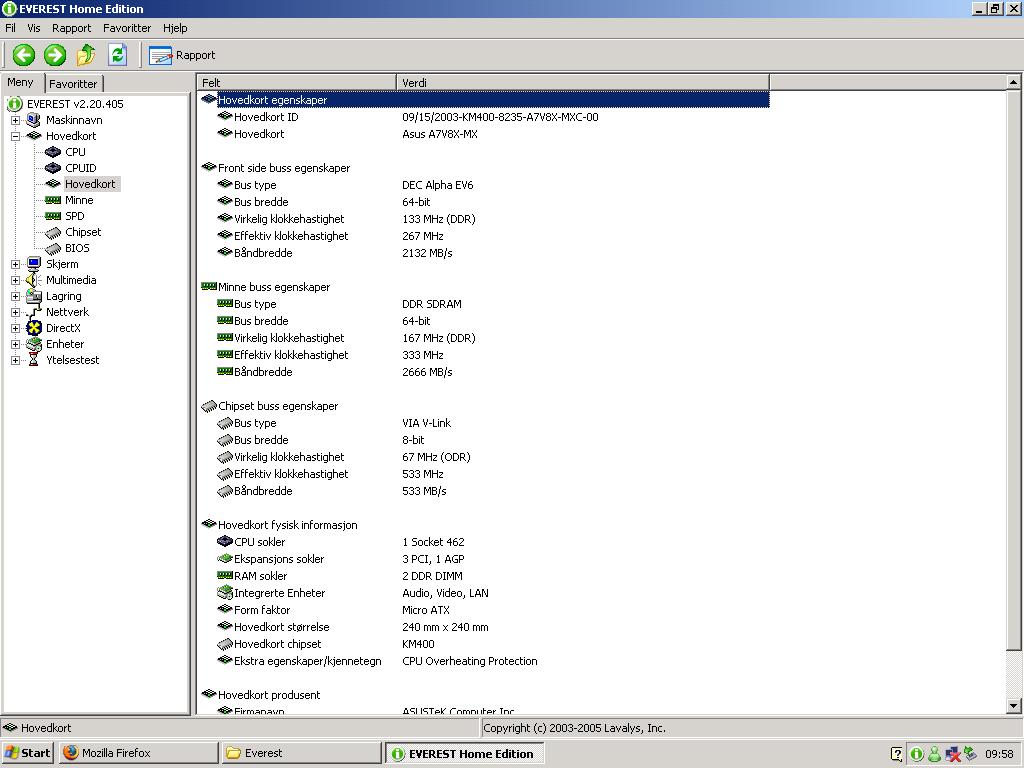Viewport: 1024px width, 768px height.
Task: Click value DDR SDRAM
Action: coord(432,304)
